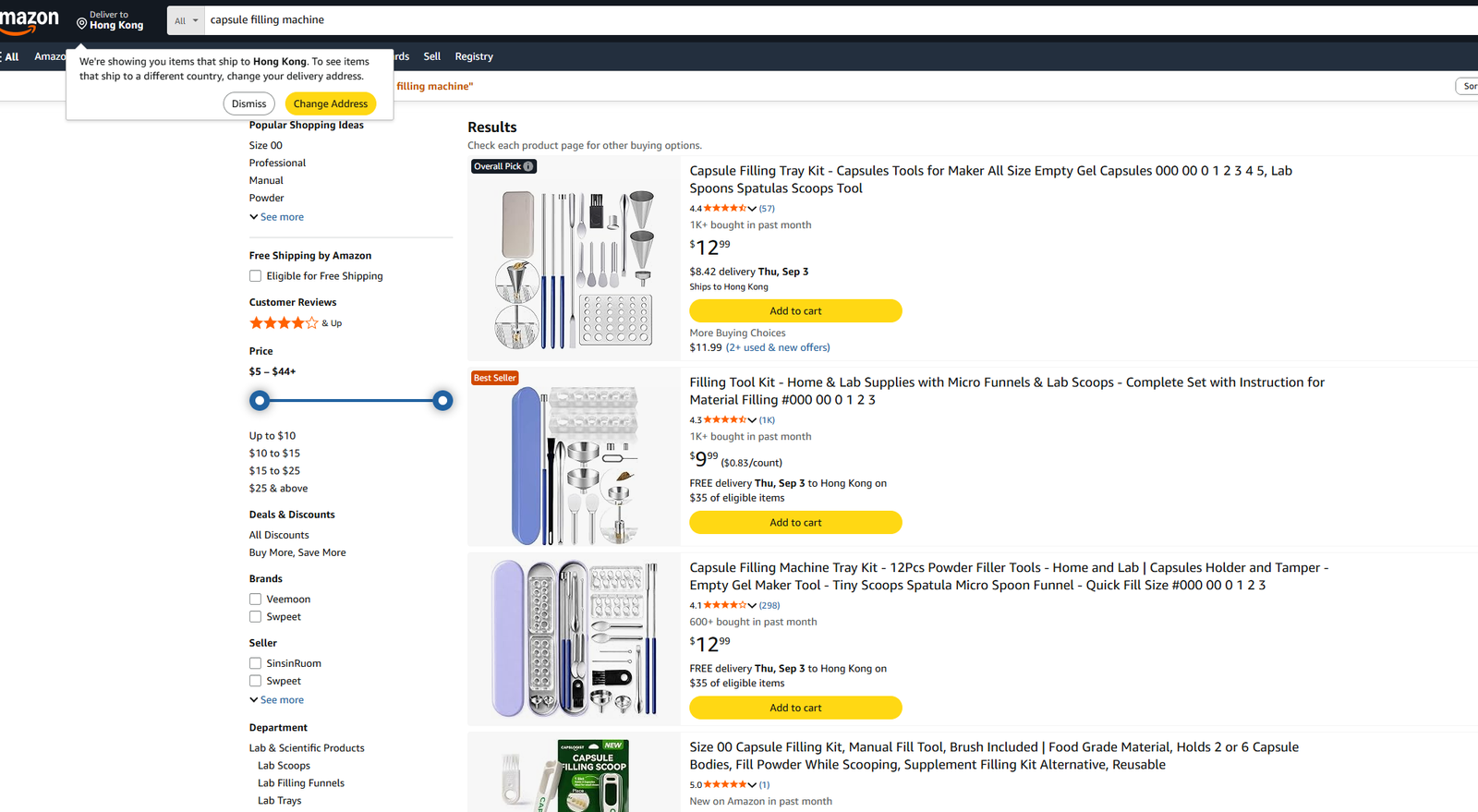This screenshot has height=812, width=1478.
Task: Open the Capsule Filling Tray Kit title link
Action: click(990, 179)
